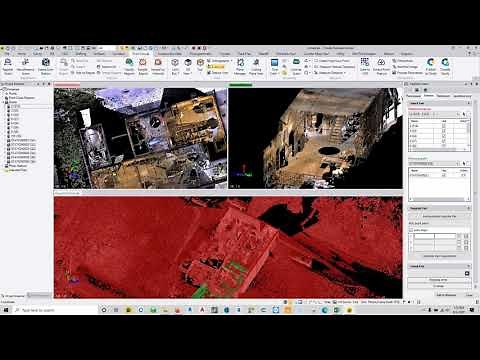Collapse the first section of the right panel
Image resolution: width=480 pixels, height=360 pixels.
468,103
